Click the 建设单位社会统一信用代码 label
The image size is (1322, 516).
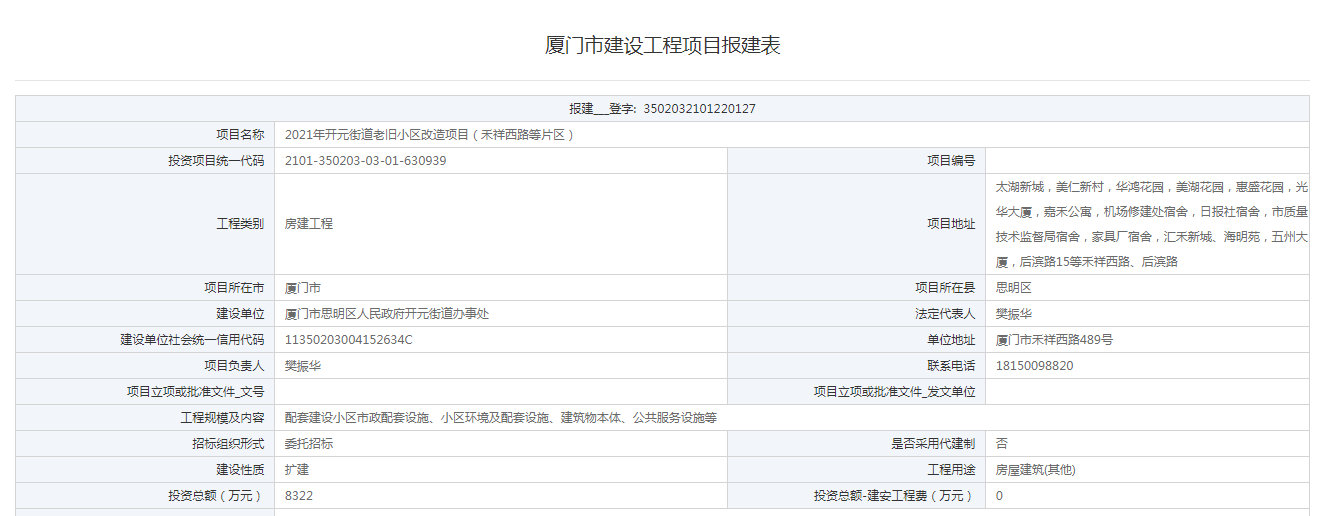pos(193,339)
